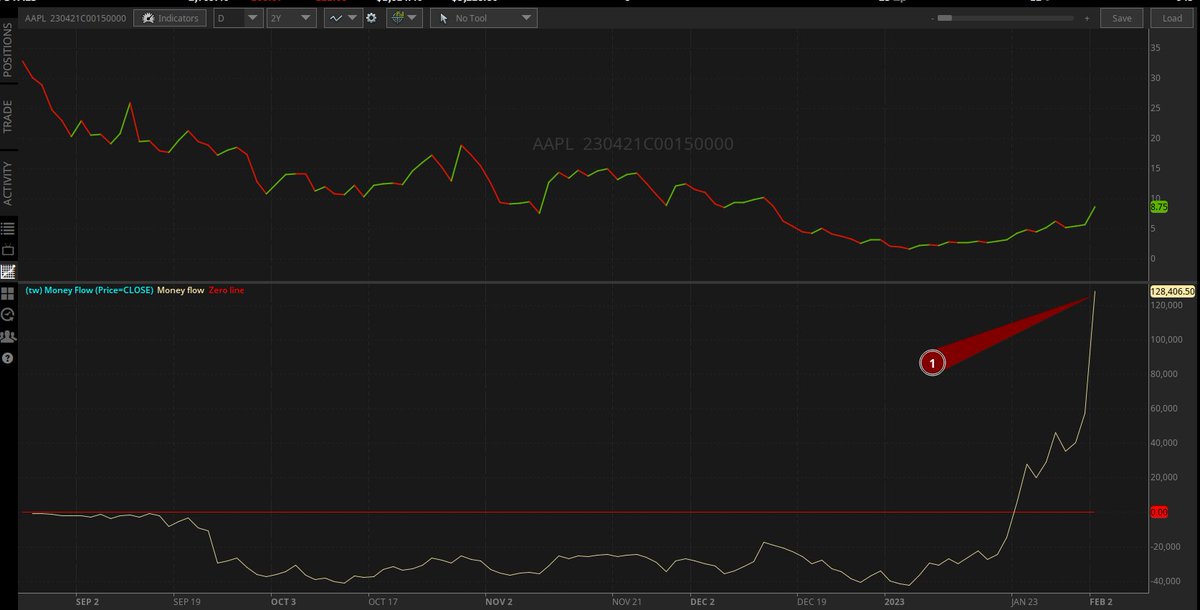Viewport: 1200px width, 610px height.
Task: Click the green 8.75 price tag
Action: pos(1159,207)
